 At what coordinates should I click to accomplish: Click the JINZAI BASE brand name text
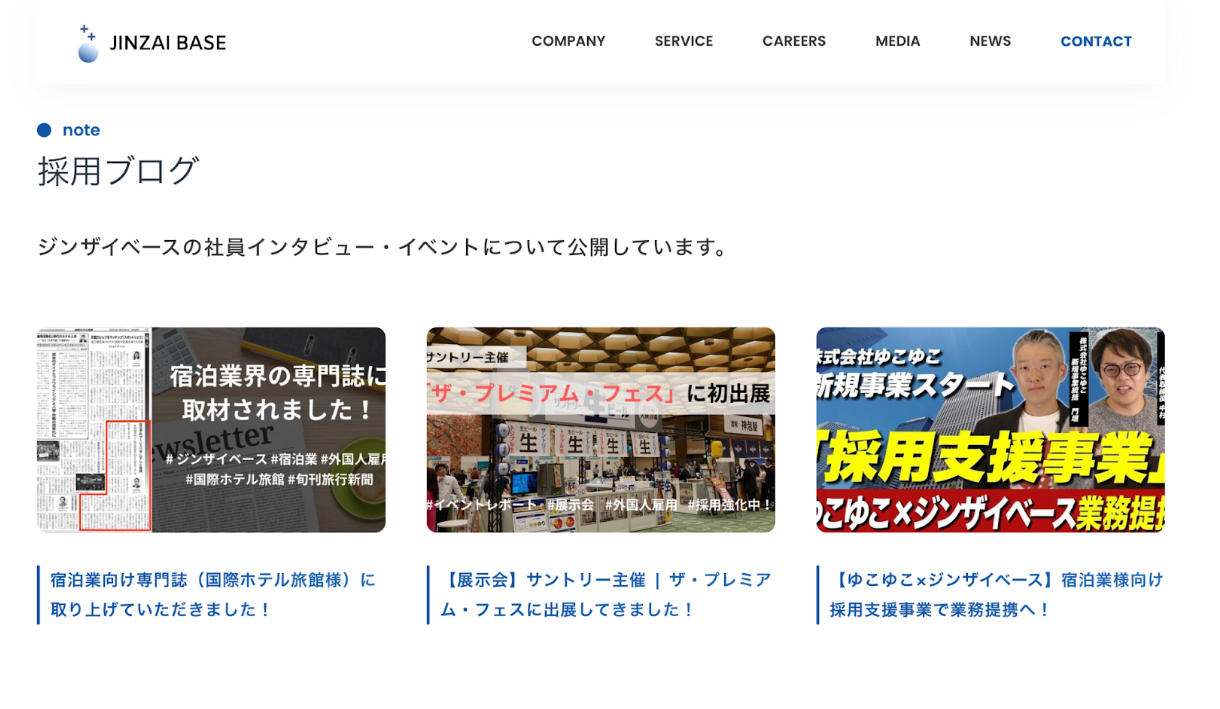[x=168, y=43]
